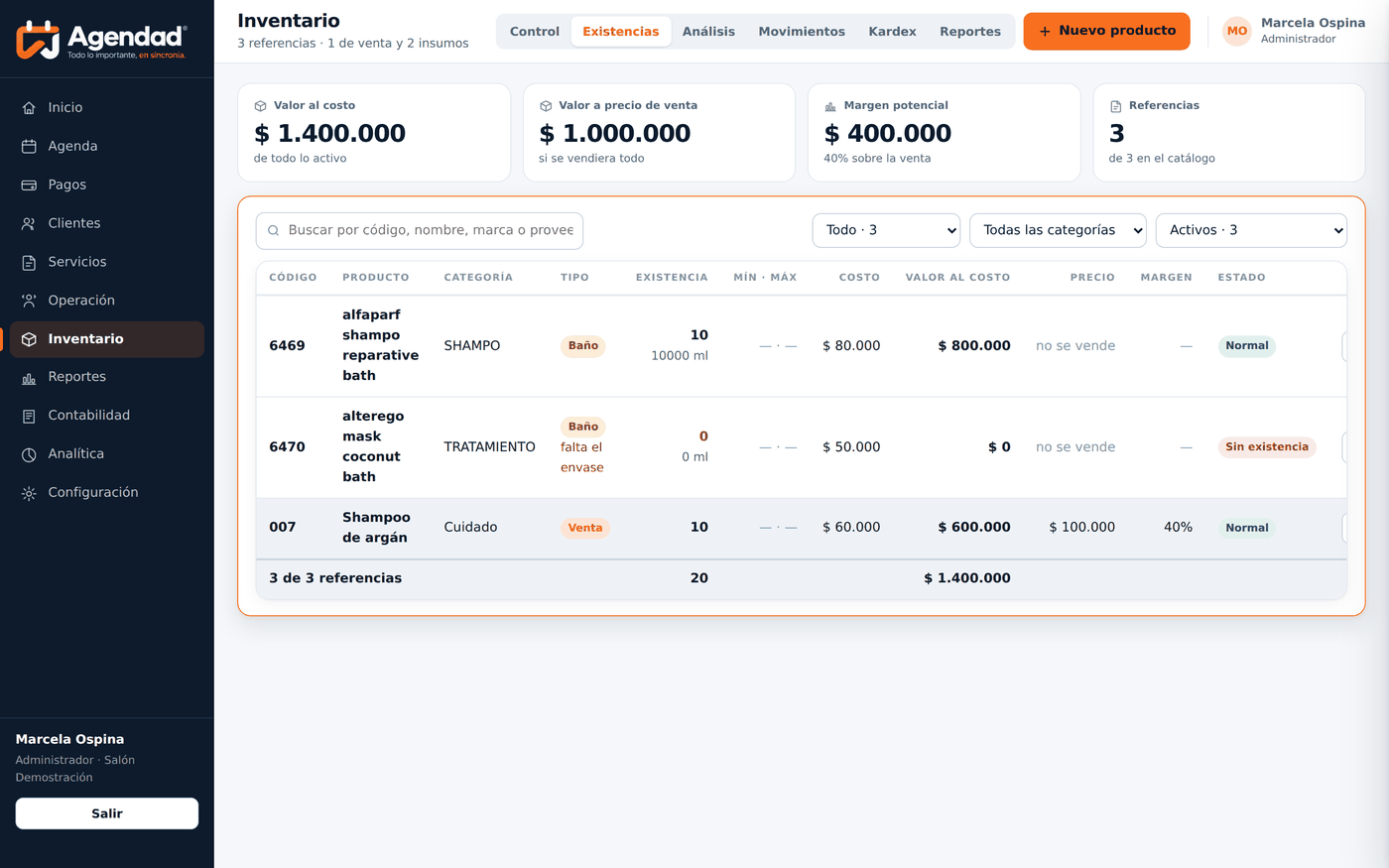Click the '$ 100.000' price cell

1081,528
